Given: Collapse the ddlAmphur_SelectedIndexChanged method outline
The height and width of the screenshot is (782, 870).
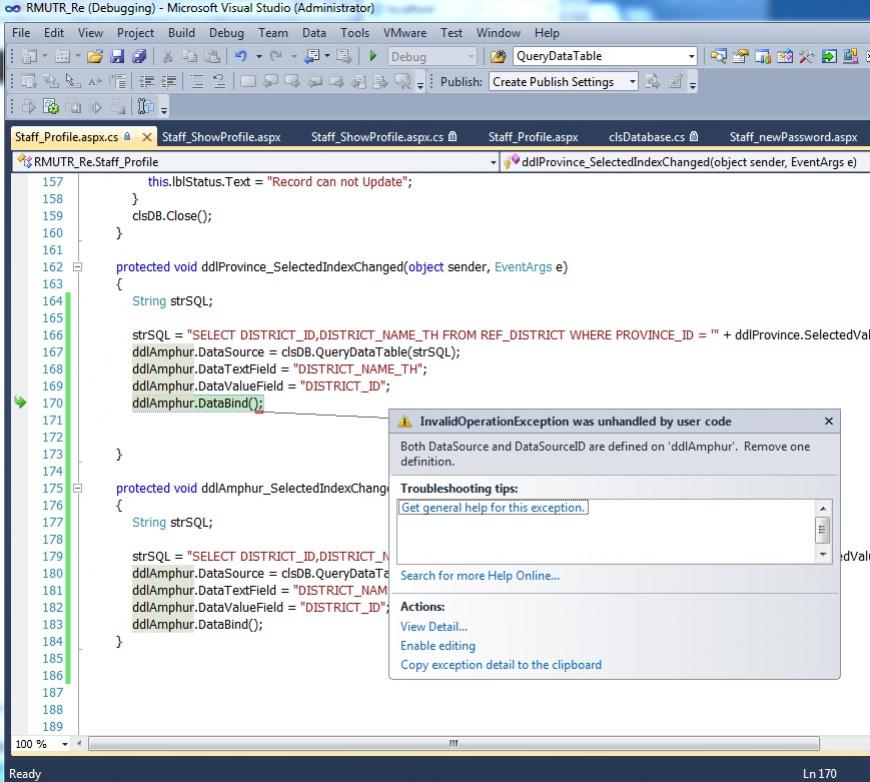Looking at the screenshot, I should [x=78, y=488].
